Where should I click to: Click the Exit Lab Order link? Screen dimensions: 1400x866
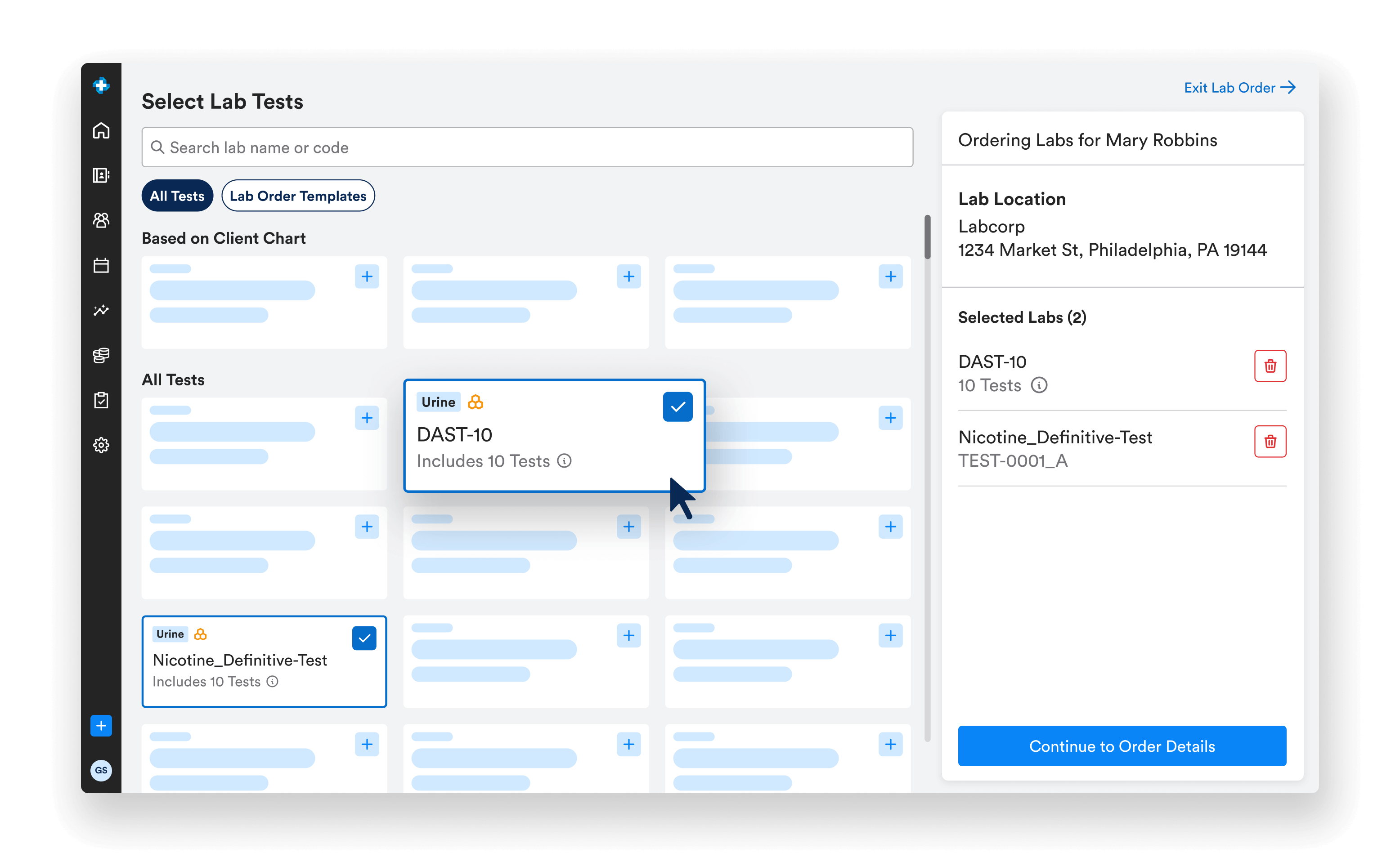[x=1239, y=88]
